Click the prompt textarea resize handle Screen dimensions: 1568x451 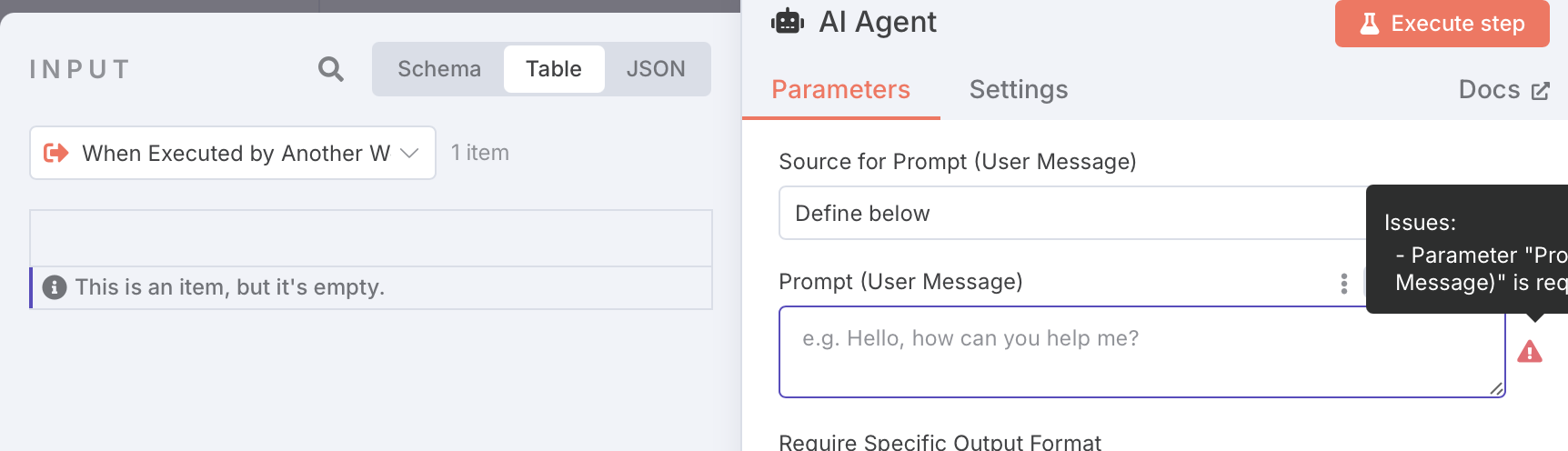click(1496, 388)
